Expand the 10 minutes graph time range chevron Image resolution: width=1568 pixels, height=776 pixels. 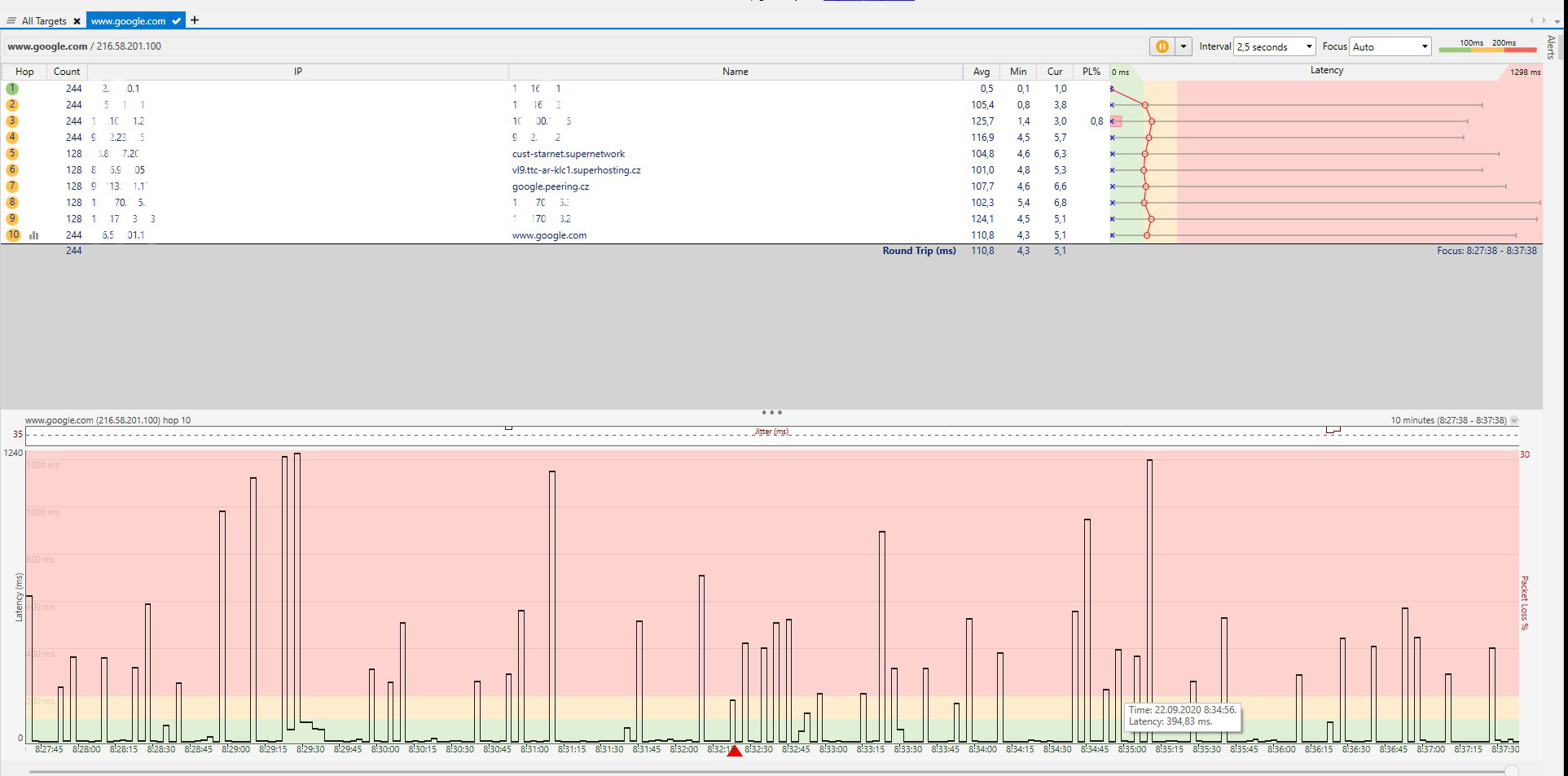click(1514, 421)
